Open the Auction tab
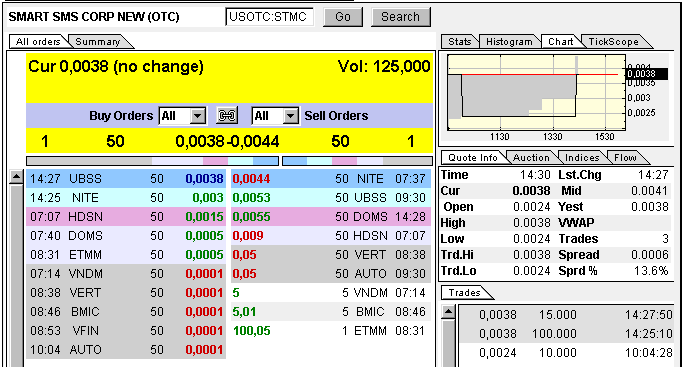The height and width of the screenshot is (367, 684). (x=531, y=158)
